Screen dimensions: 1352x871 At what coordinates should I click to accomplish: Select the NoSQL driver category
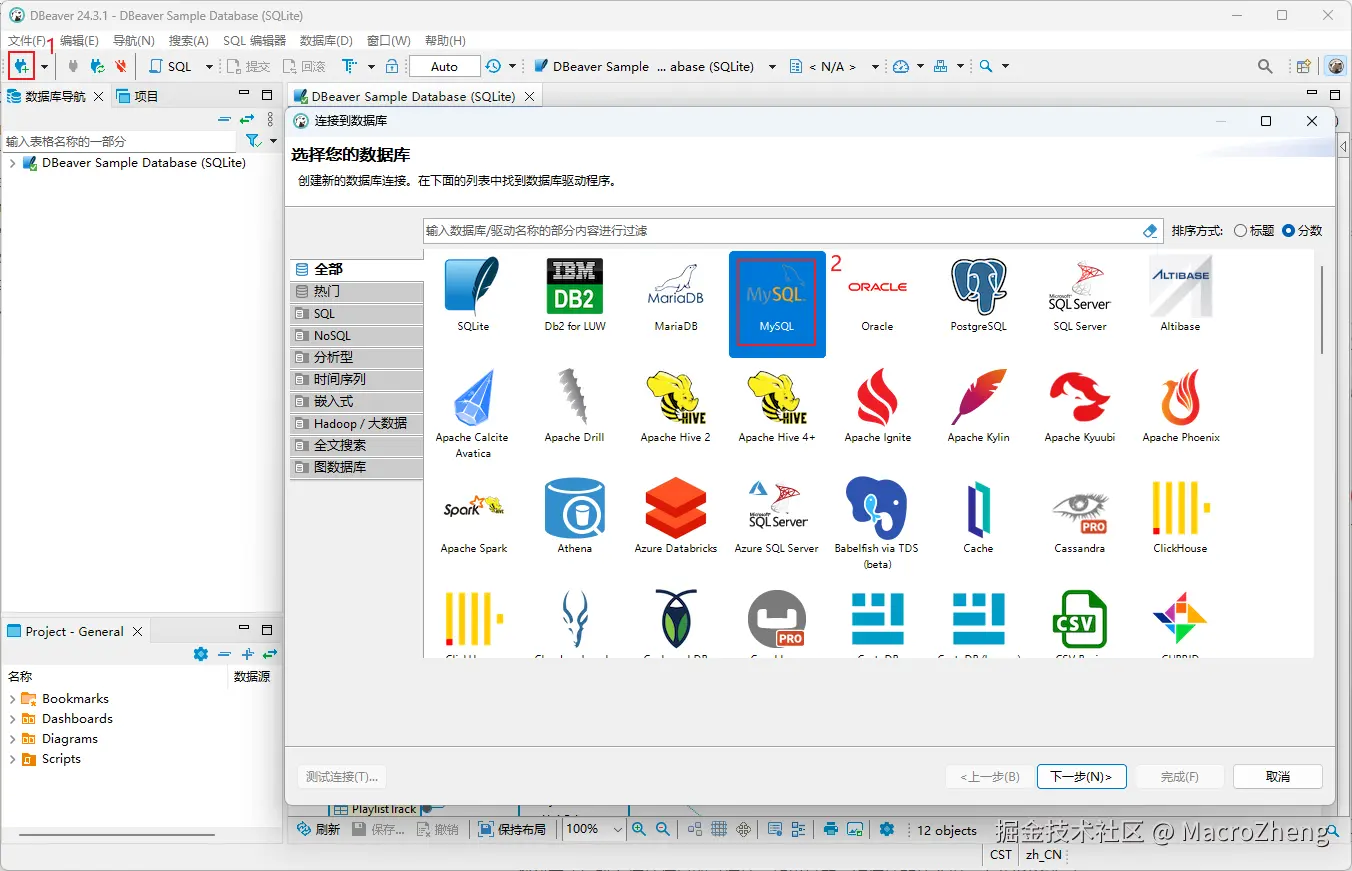coord(357,335)
